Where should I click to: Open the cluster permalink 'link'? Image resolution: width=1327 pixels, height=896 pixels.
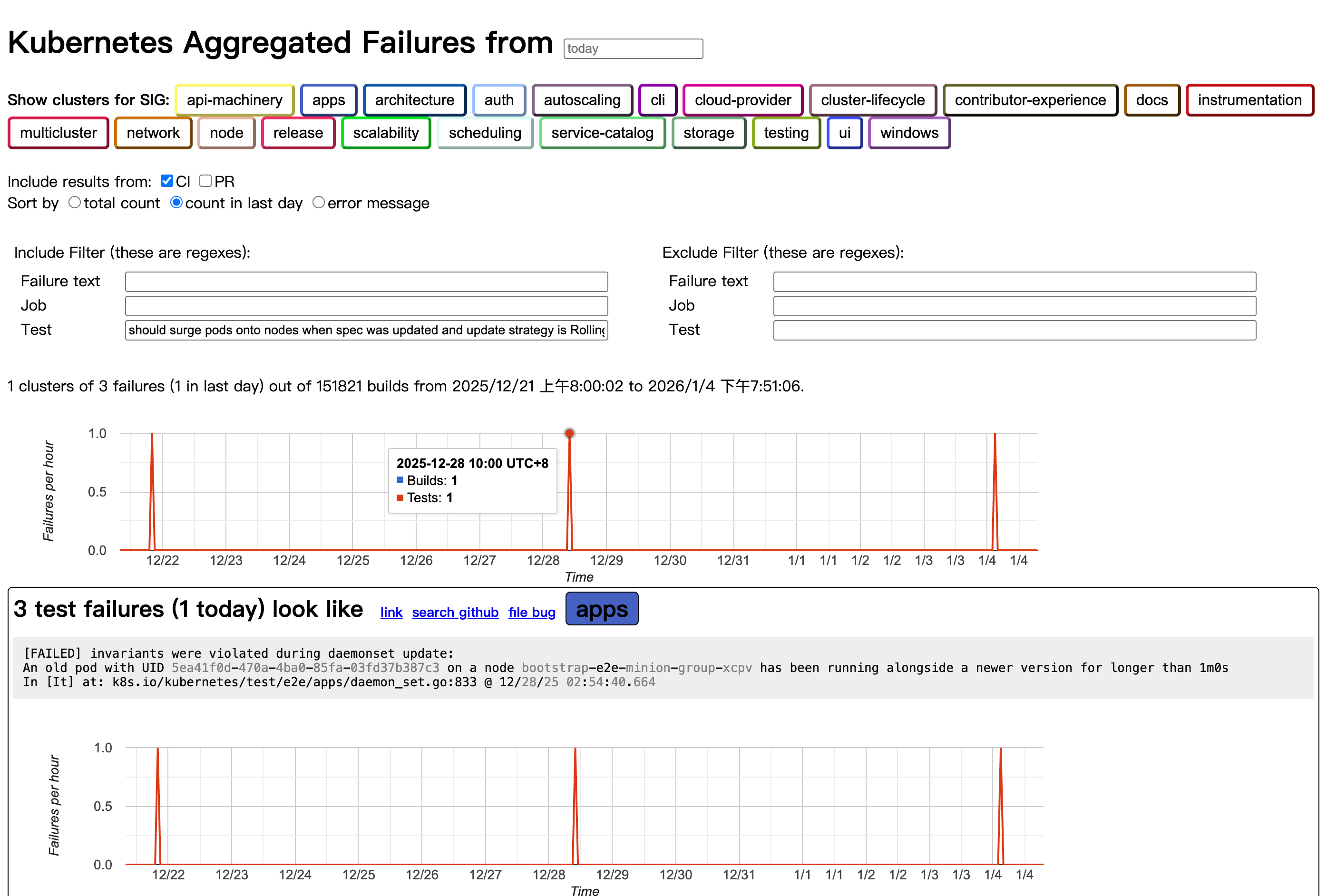coord(391,612)
